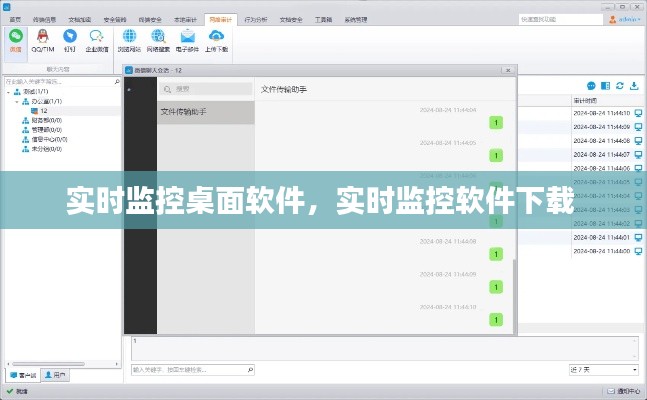Select the 文件传输助手 conversation in the list
Image resolution: width=647 pixels, height=400 pixels.
click(205, 112)
